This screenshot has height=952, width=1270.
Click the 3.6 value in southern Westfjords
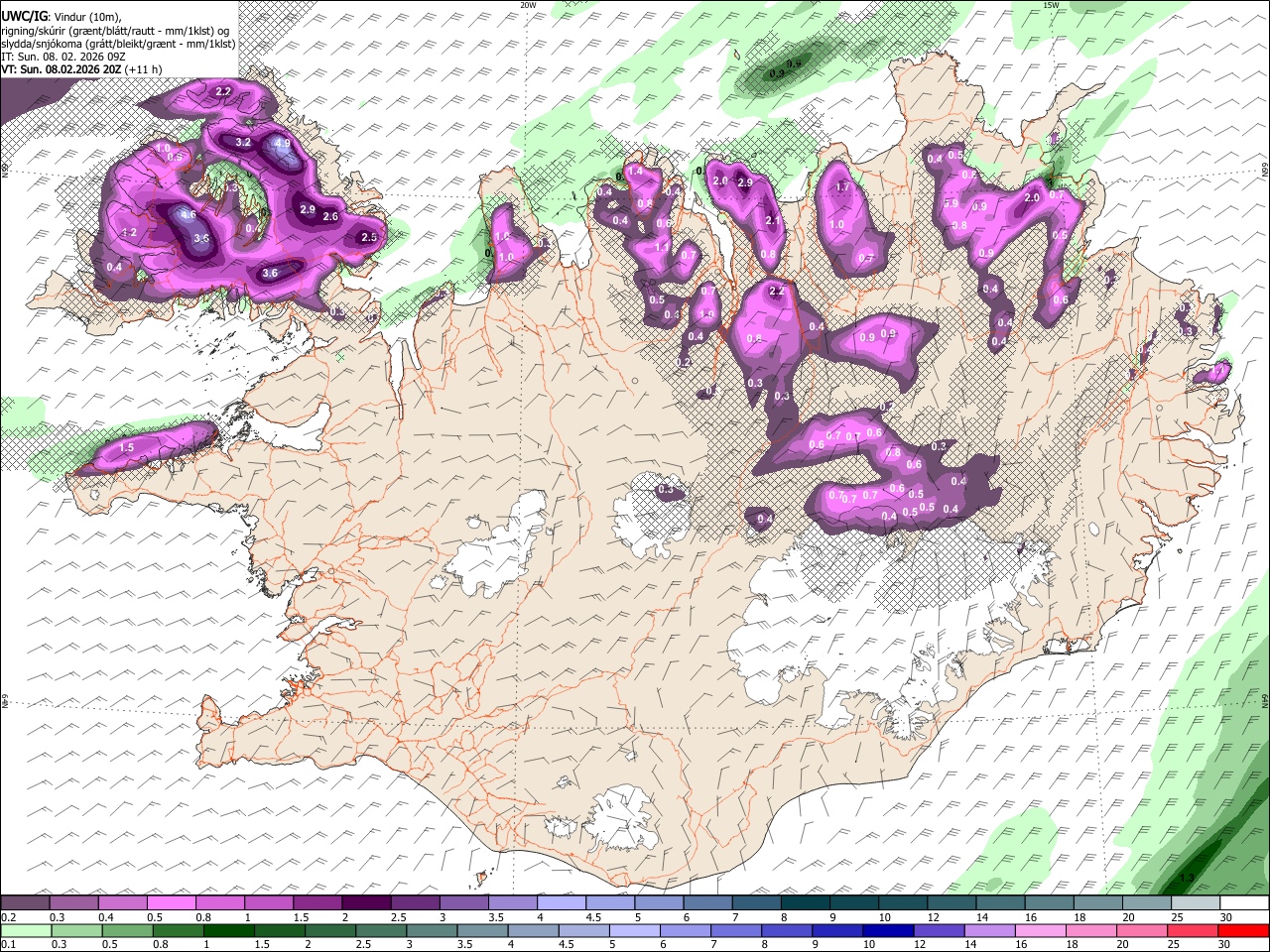pos(270,273)
